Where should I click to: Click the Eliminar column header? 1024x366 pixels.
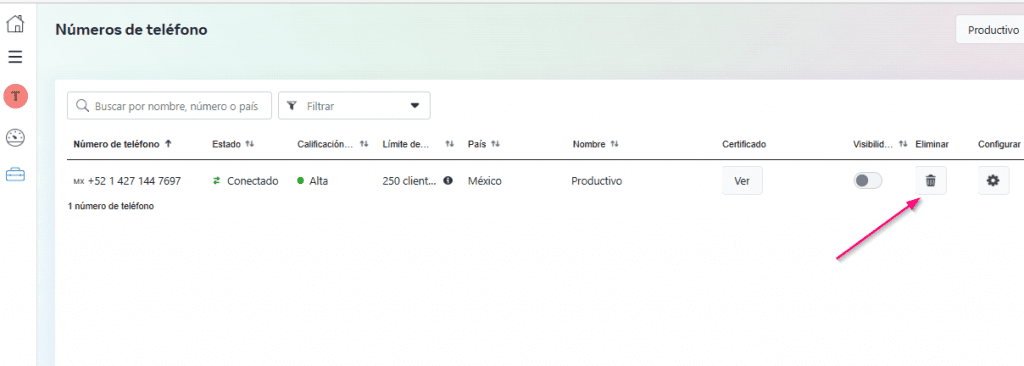pyautogui.click(x=932, y=144)
